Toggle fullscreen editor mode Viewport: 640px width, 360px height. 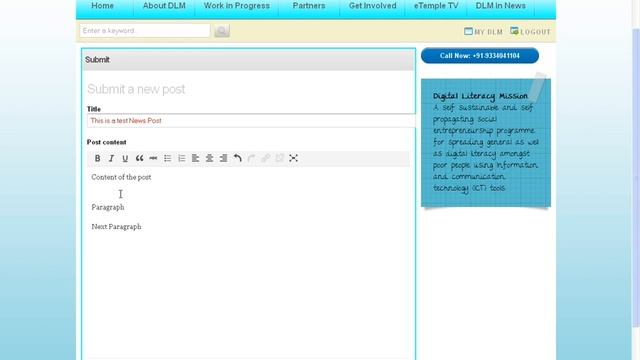[x=293, y=158]
